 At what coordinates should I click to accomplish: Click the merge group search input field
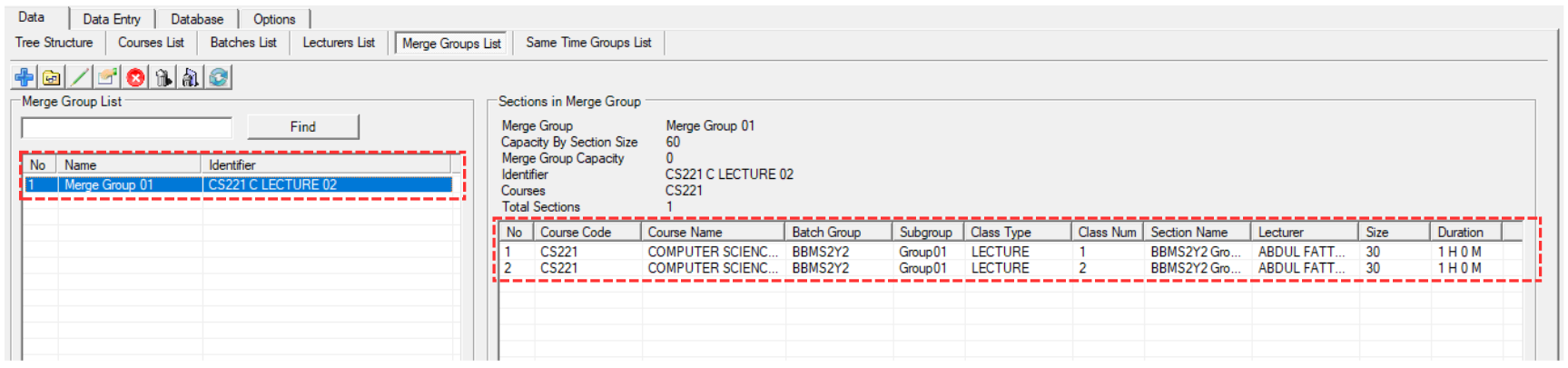pos(127,127)
